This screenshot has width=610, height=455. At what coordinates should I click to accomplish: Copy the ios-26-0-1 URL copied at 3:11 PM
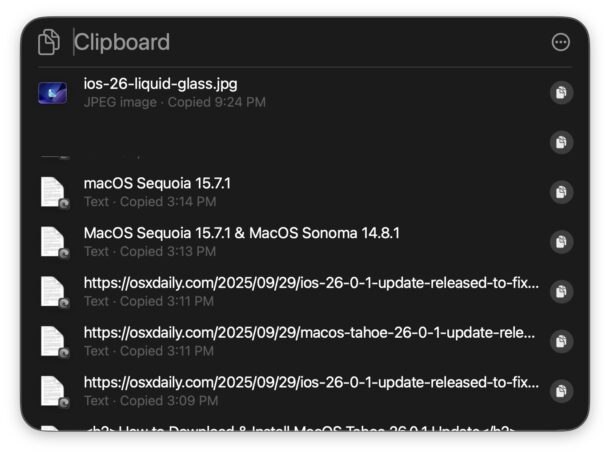click(561, 291)
